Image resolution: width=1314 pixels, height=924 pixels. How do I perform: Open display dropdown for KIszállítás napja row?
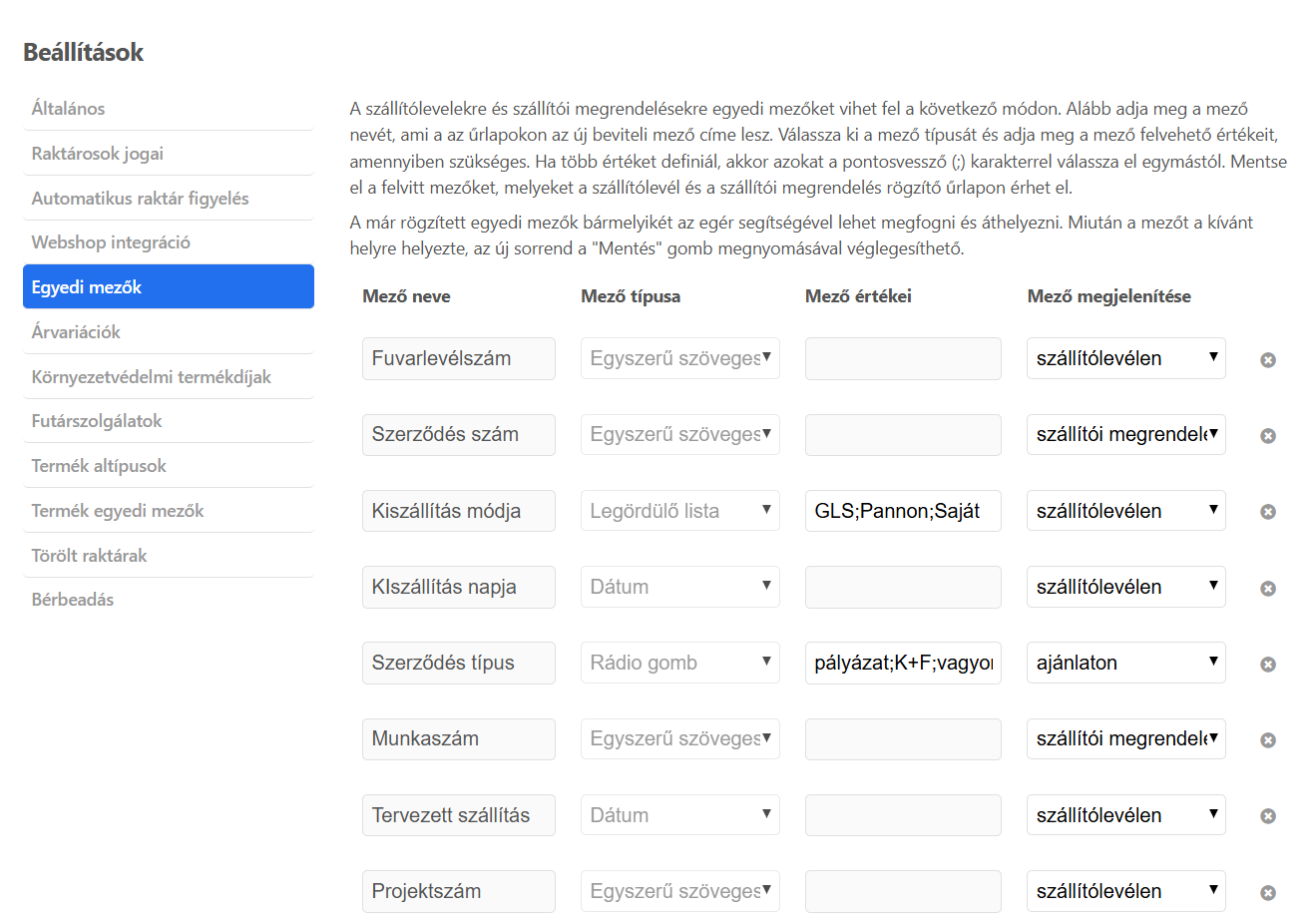[x=1126, y=587]
